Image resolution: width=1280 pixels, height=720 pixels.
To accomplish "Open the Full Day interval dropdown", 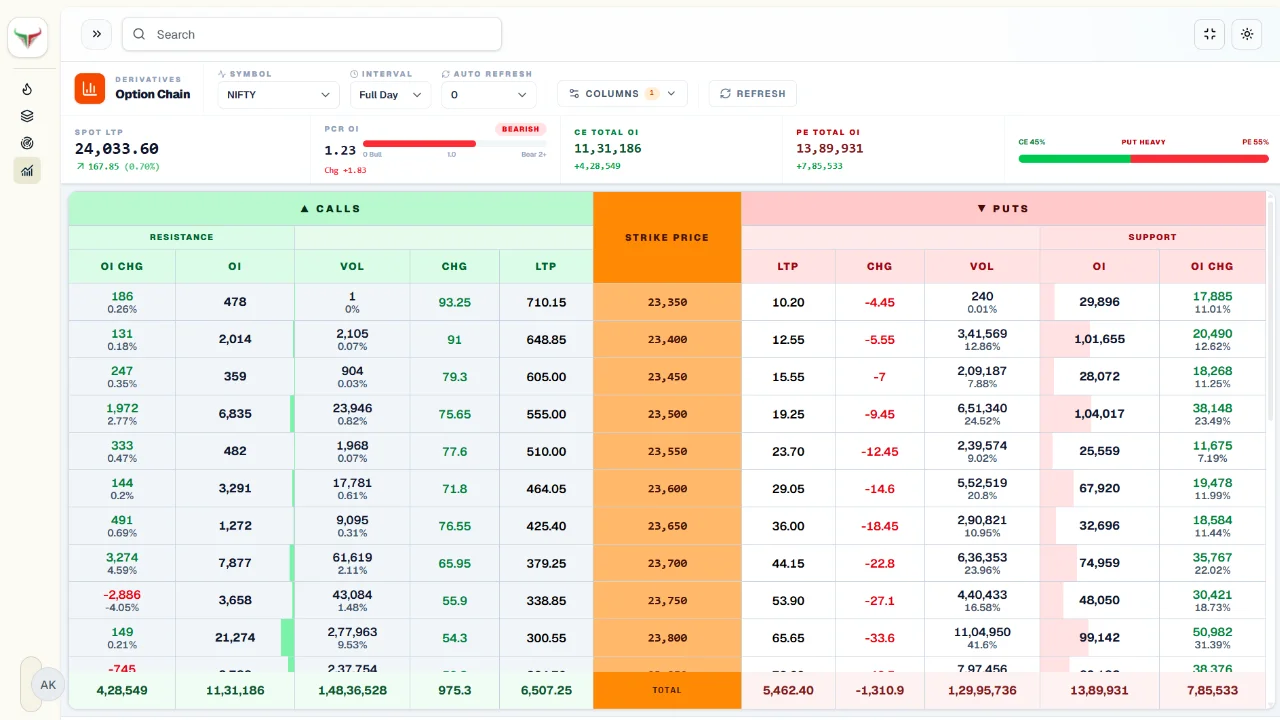I will click(x=390, y=95).
